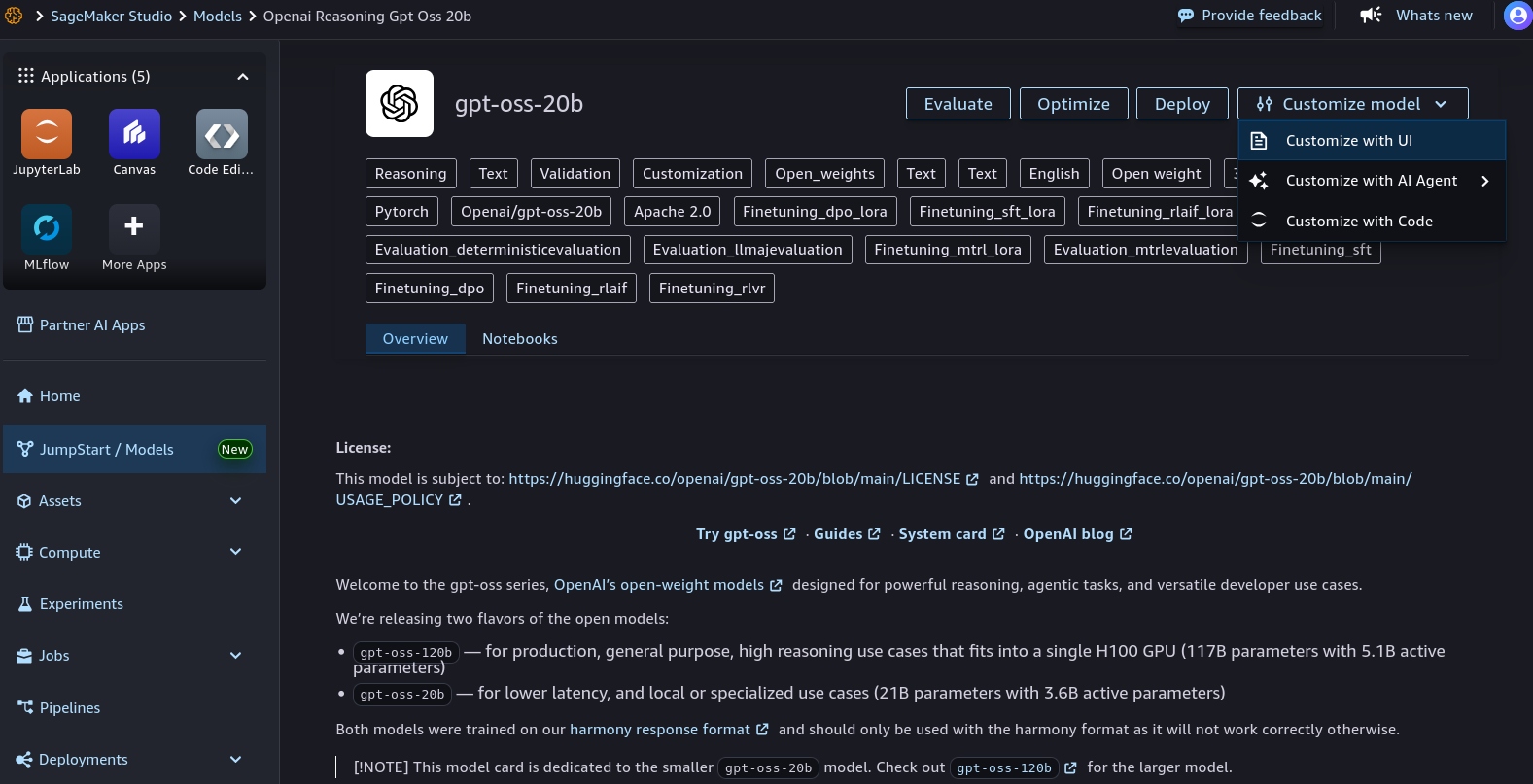Click the Finetuning_rlvr tag

(712, 289)
